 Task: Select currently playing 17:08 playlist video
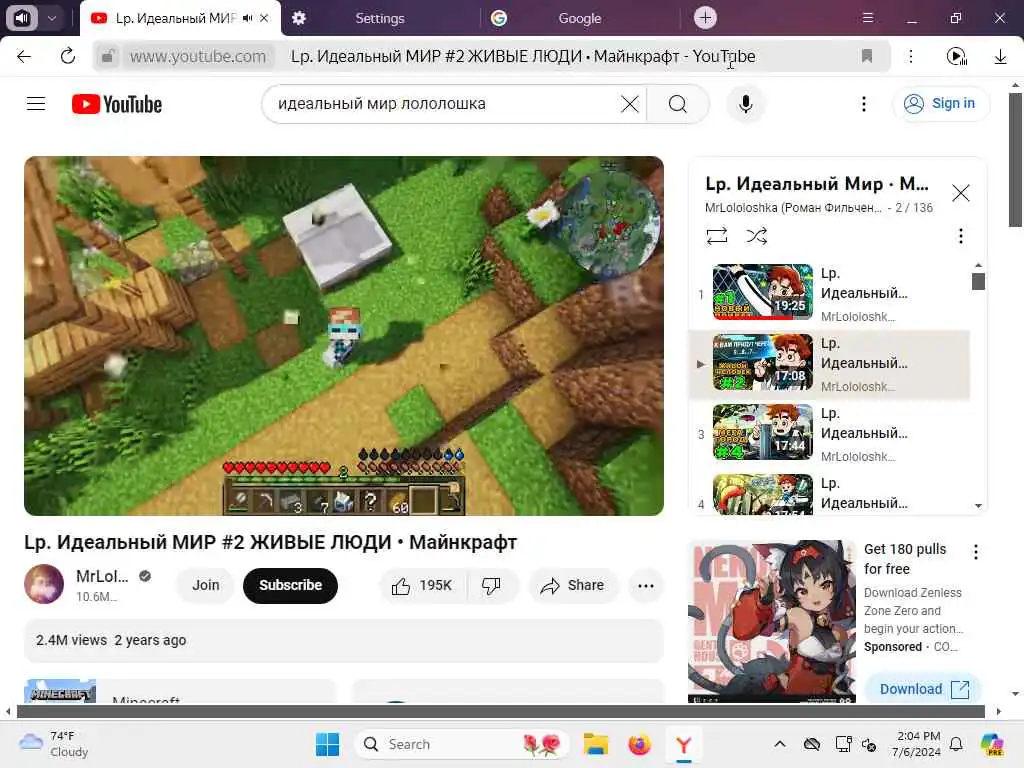point(830,364)
